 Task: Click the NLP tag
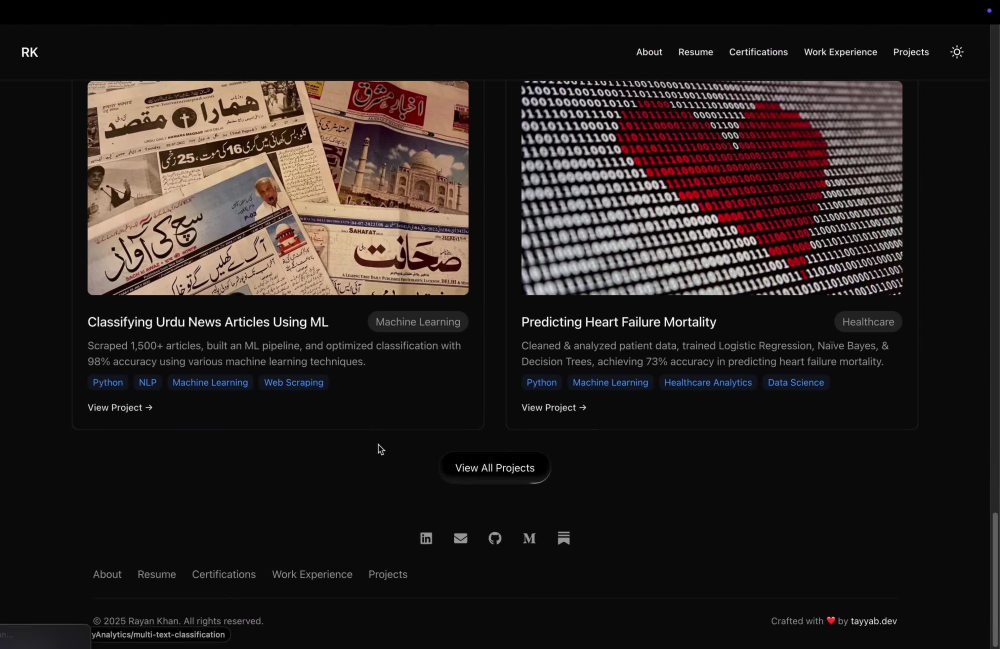coord(147,383)
